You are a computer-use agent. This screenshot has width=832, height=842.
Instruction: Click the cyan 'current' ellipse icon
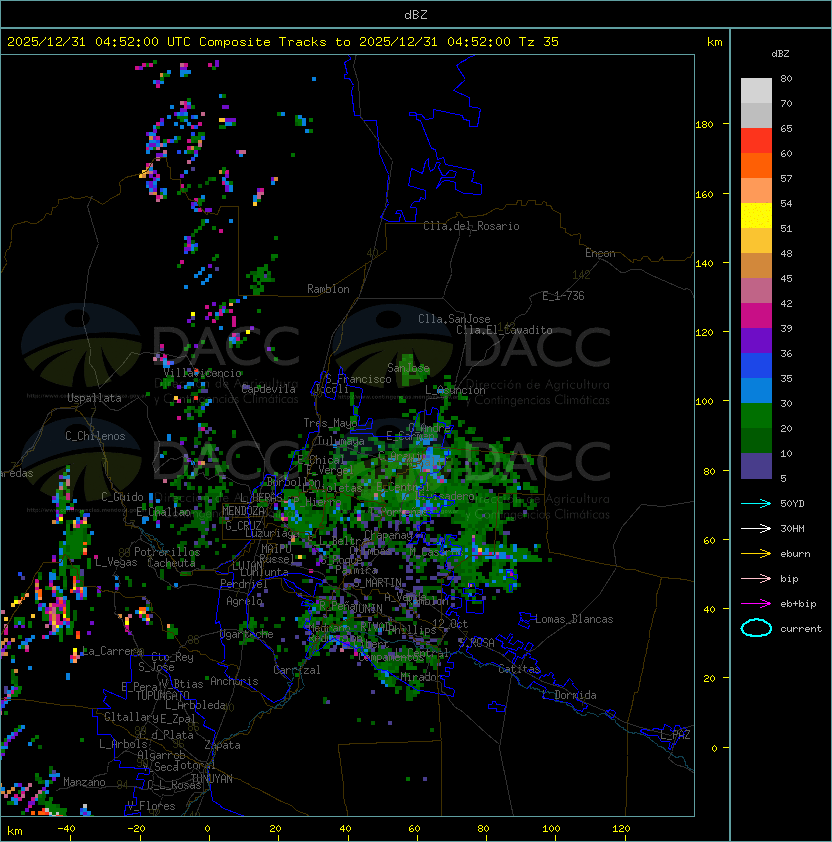[x=756, y=628]
